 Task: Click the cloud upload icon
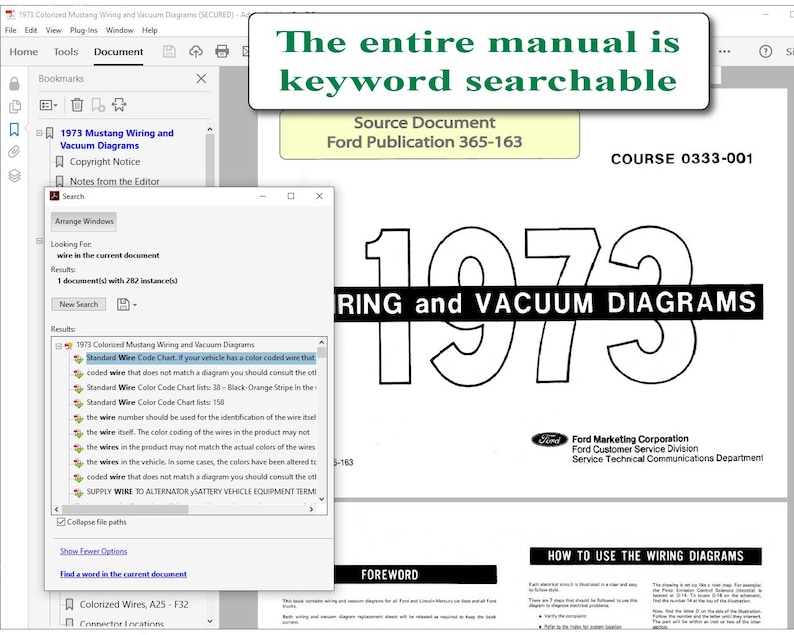196,52
